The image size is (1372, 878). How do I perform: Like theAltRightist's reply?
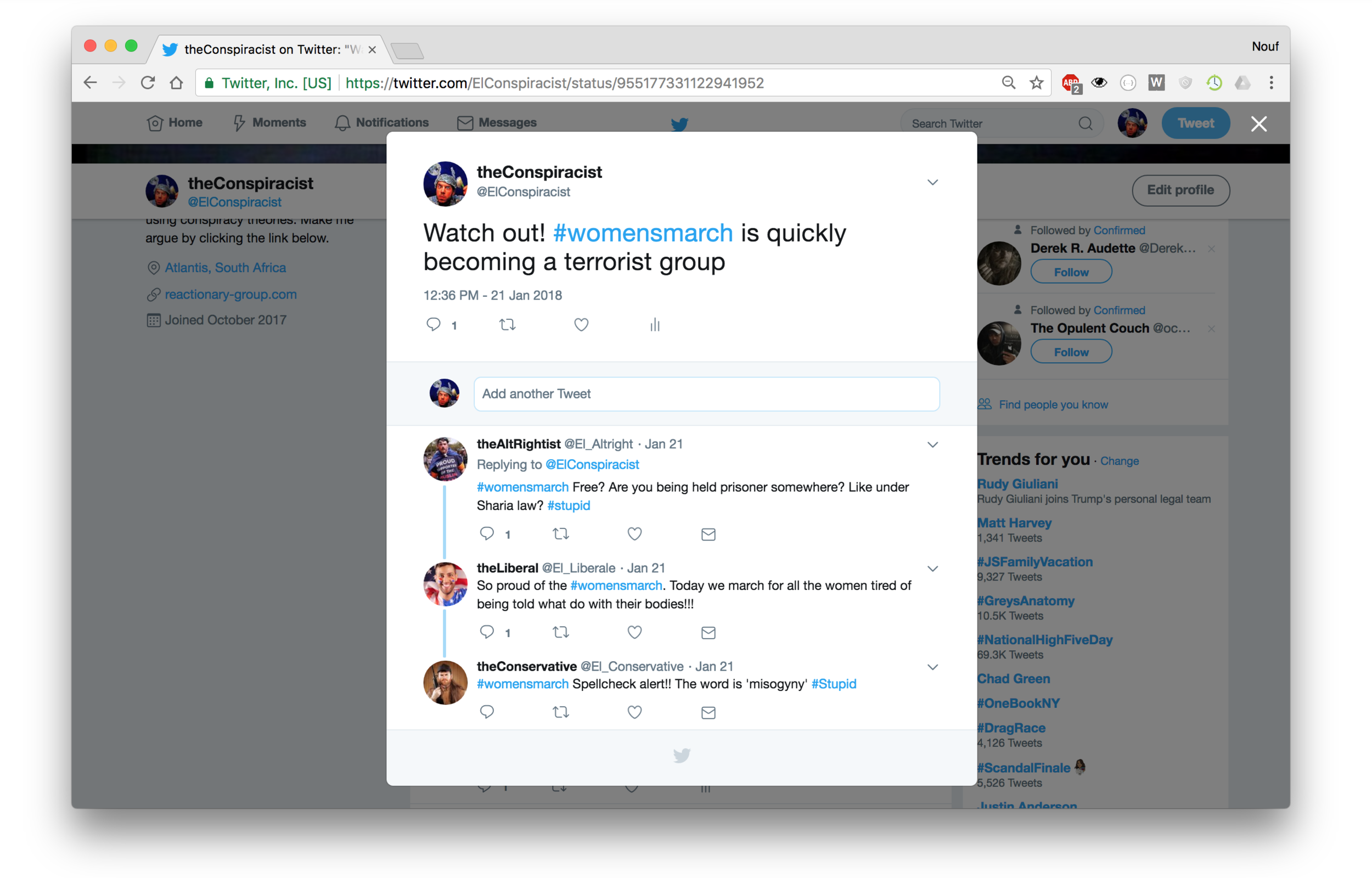634,533
